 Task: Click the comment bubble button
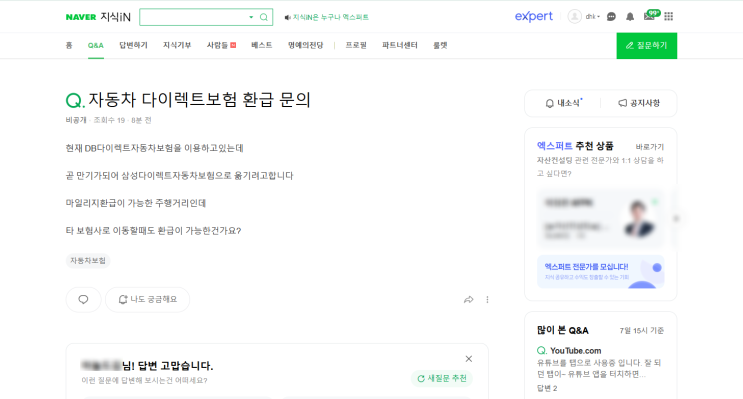click(83, 299)
